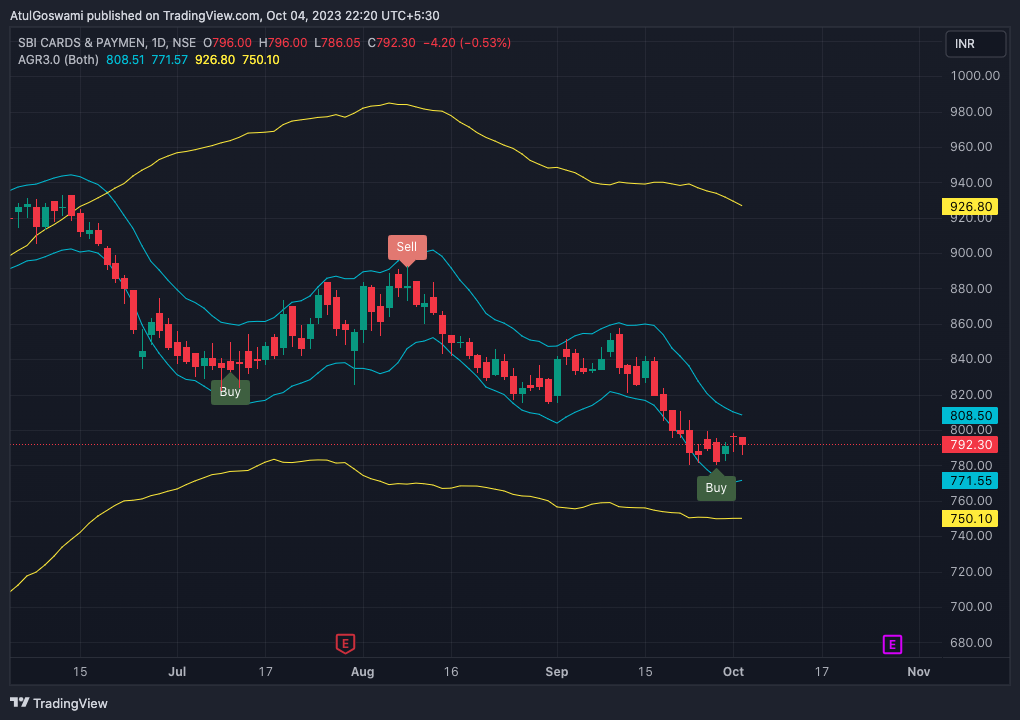The height and width of the screenshot is (720, 1020).
Task: Click the Buy signal label in July
Action: tap(230, 392)
